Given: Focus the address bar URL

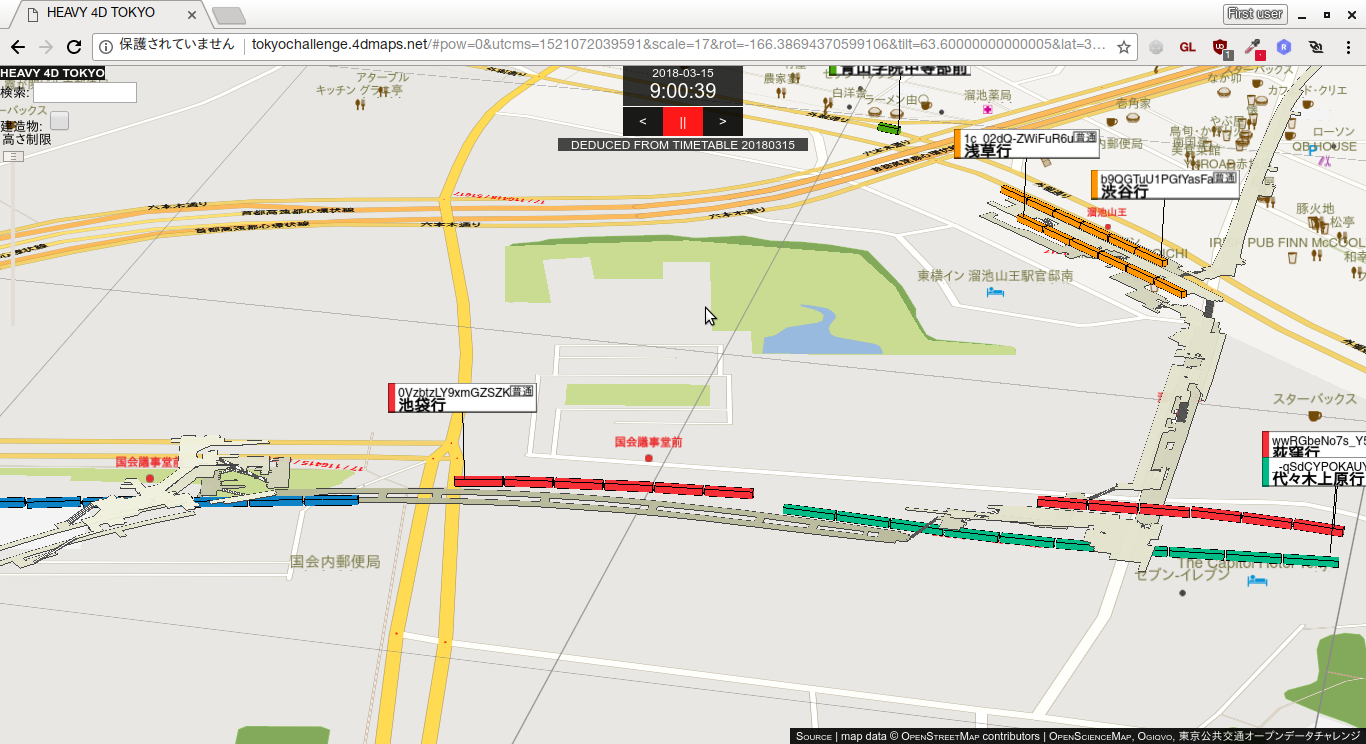Looking at the screenshot, I should pyautogui.click(x=678, y=46).
